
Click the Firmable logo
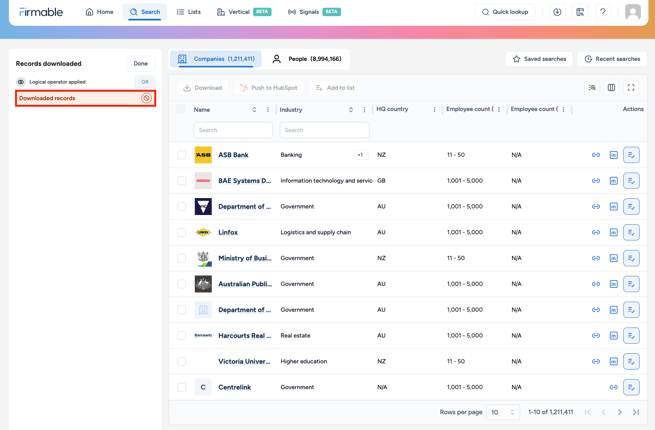41,12
